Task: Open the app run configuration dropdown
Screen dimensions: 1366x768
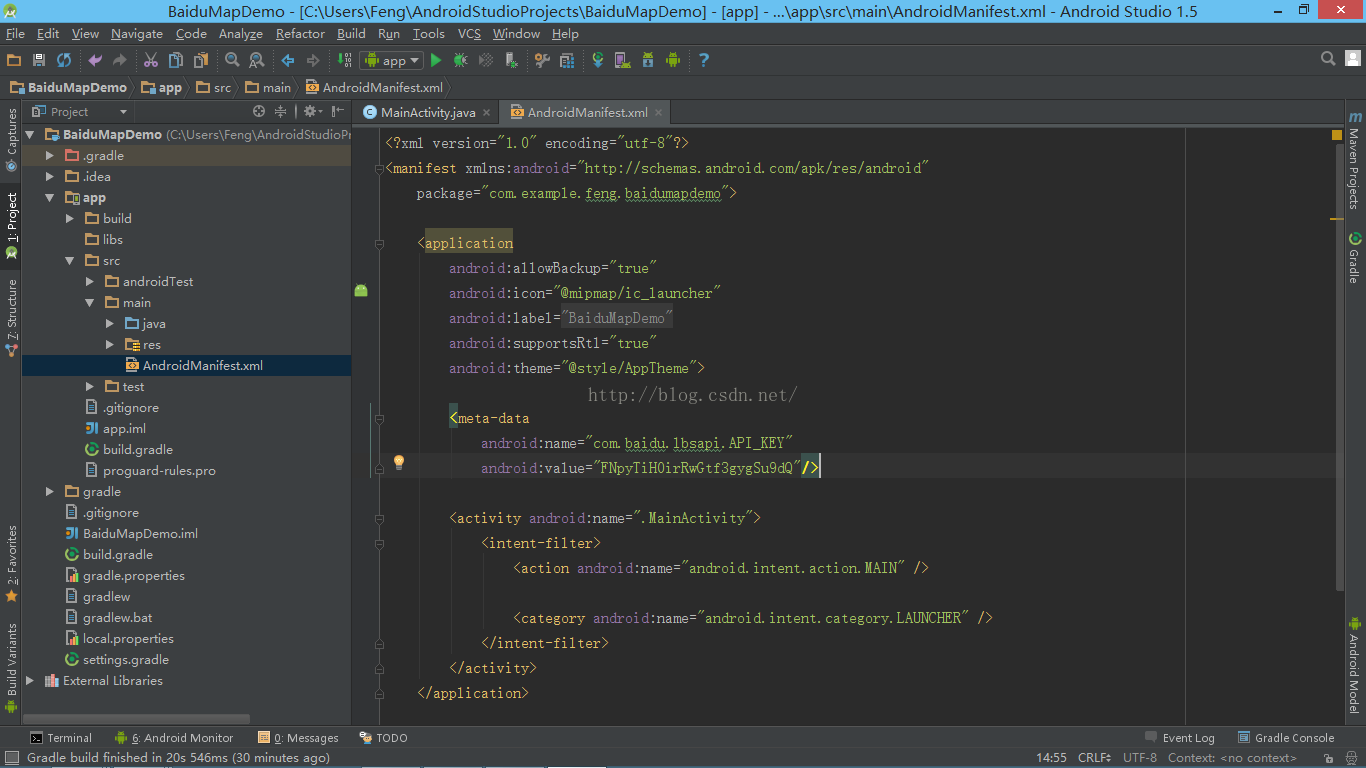Action: pyautogui.click(x=391, y=60)
